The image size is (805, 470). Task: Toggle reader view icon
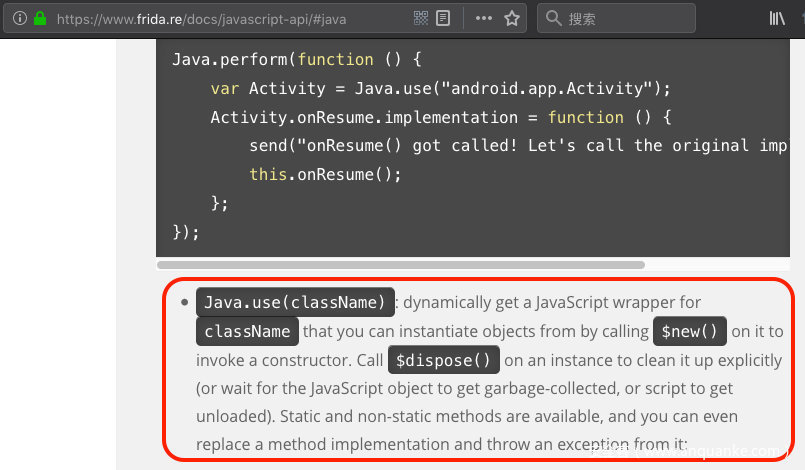pyautogui.click(x=443, y=18)
